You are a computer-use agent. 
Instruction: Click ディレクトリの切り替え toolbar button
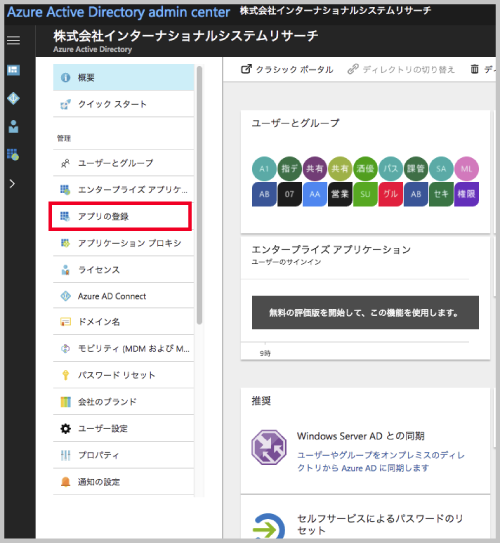401,70
